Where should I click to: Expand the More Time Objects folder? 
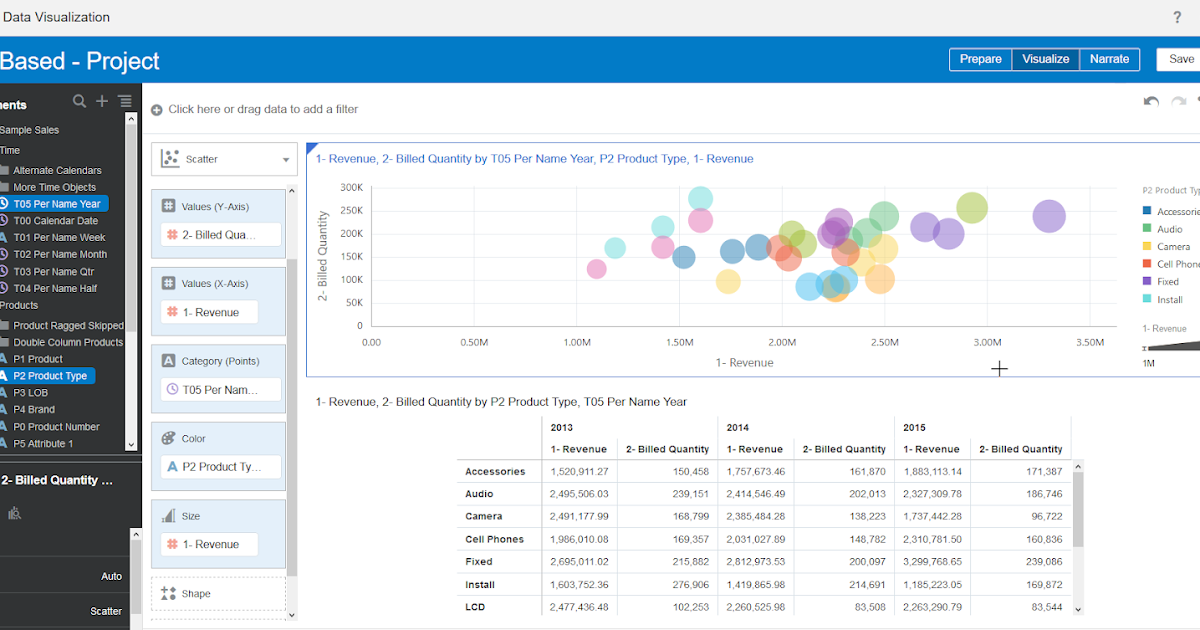click(55, 187)
